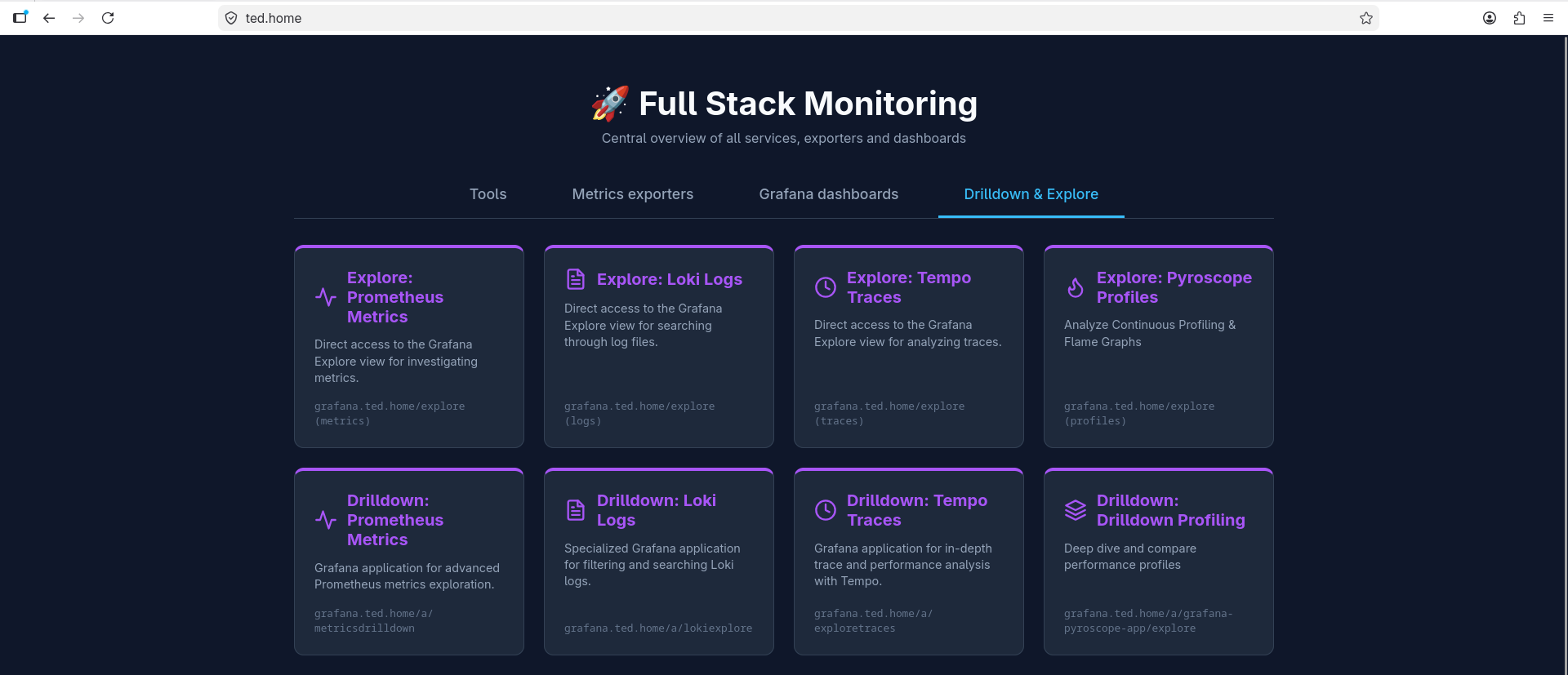Click the rocket emoji in the page header
The height and width of the screenshot is (675, 1568).
610,104
